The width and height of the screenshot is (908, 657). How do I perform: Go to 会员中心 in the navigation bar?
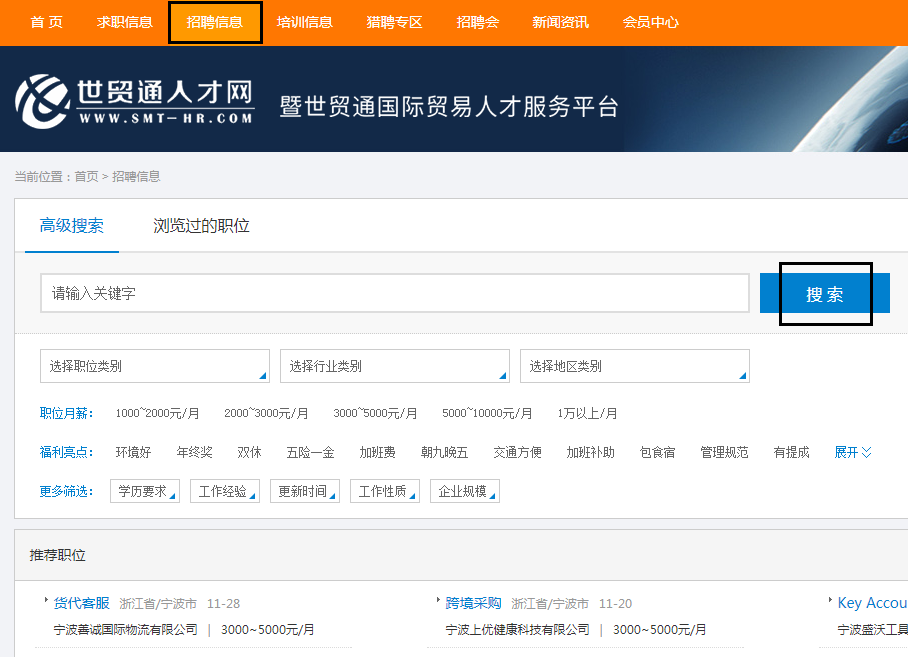click(x=650, y=22)
